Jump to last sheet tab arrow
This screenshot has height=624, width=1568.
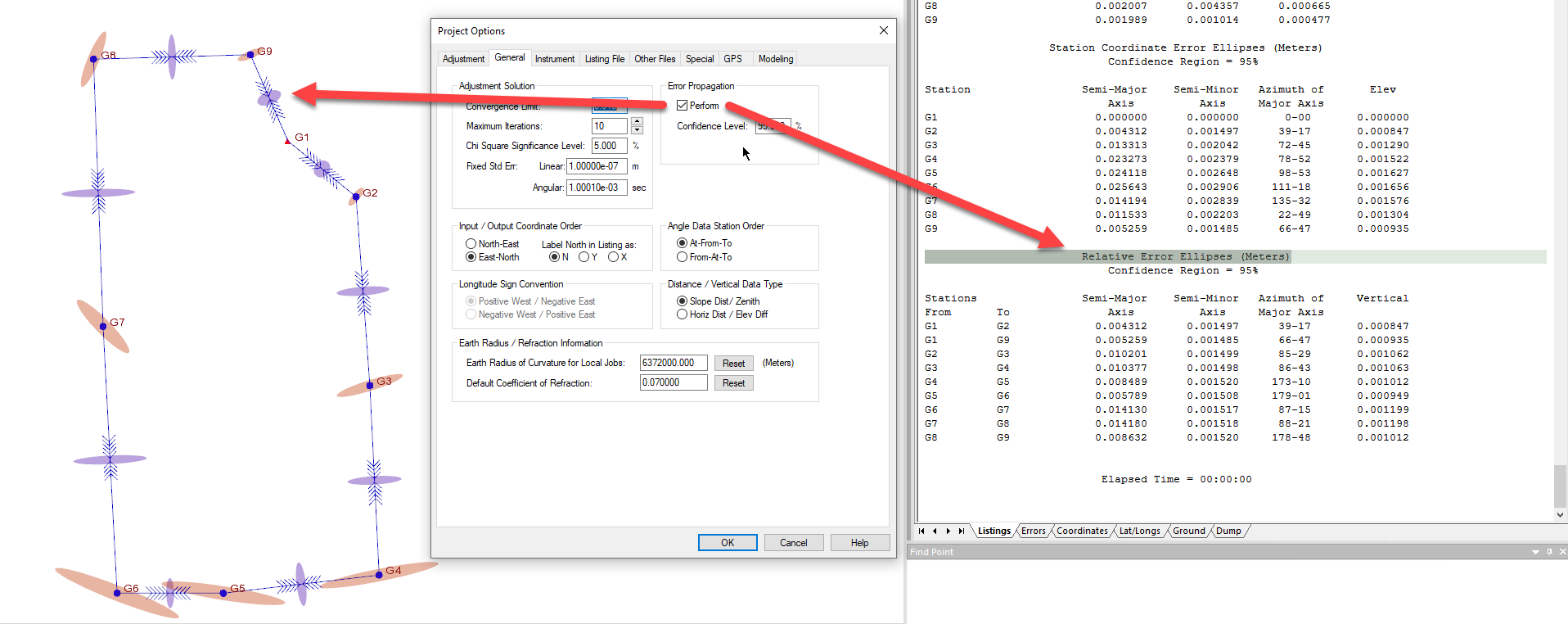coord(962,531)
